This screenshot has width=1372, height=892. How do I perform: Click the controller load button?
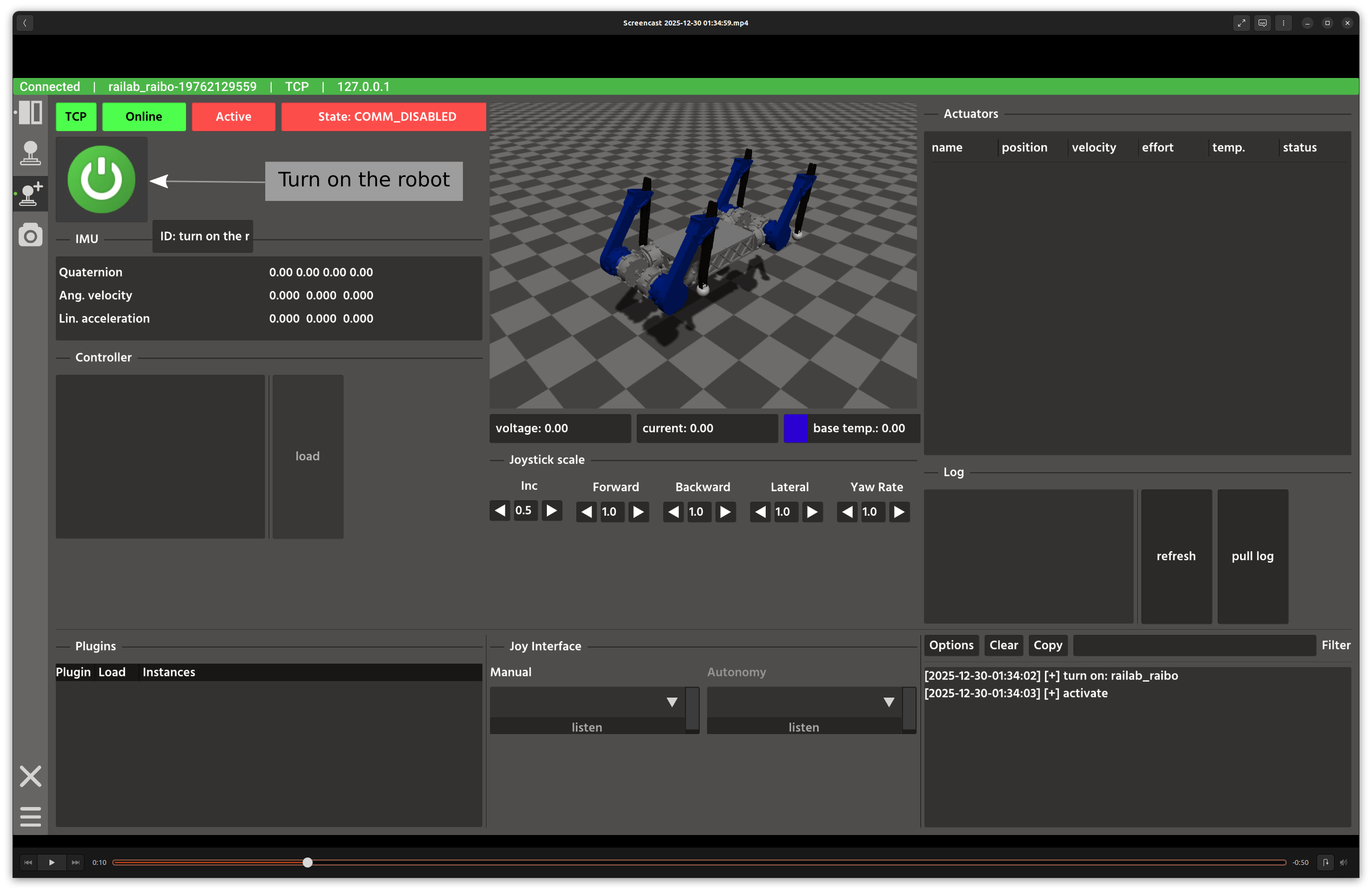click(307, 456)
